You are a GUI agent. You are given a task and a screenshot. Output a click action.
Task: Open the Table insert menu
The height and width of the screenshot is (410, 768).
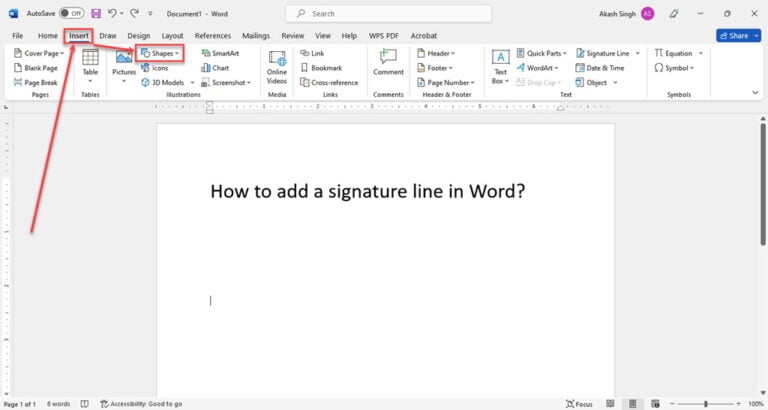point(90,65)
